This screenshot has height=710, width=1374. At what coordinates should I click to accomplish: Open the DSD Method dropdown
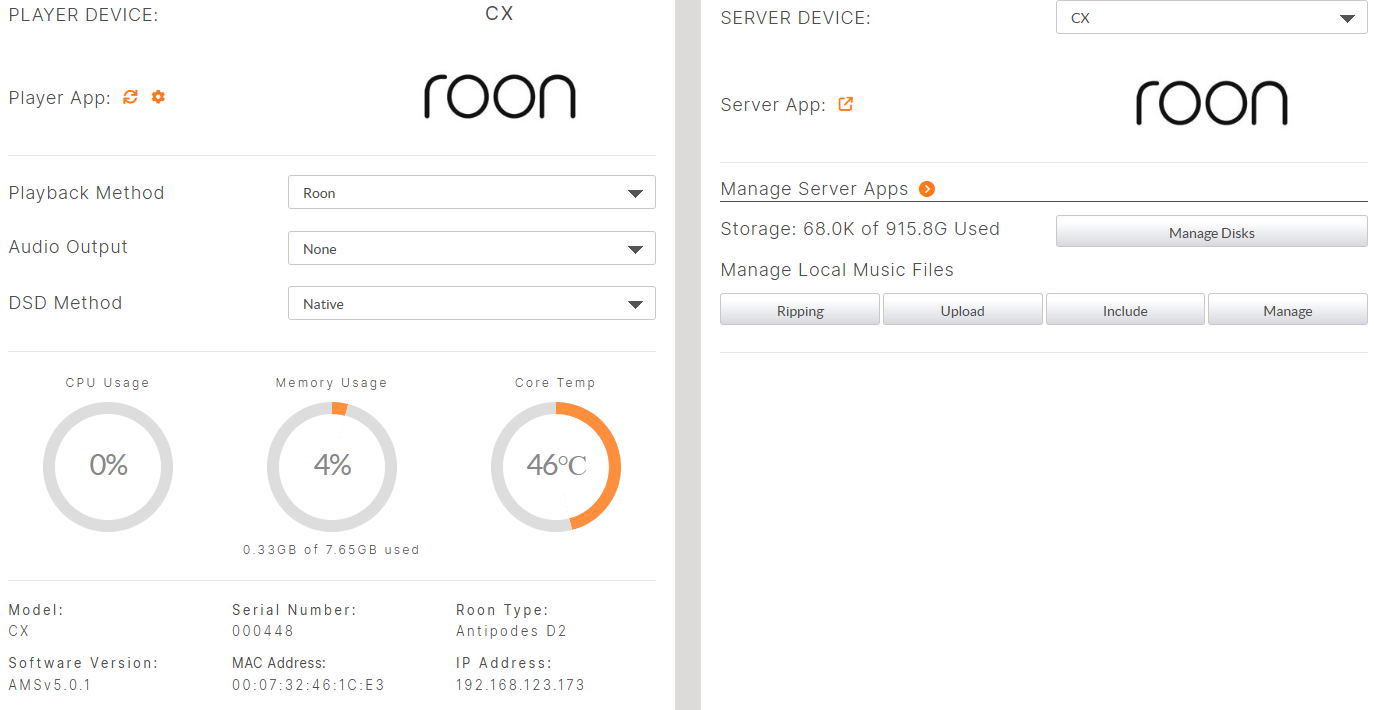pyautogui.click(x=471, y=304)
